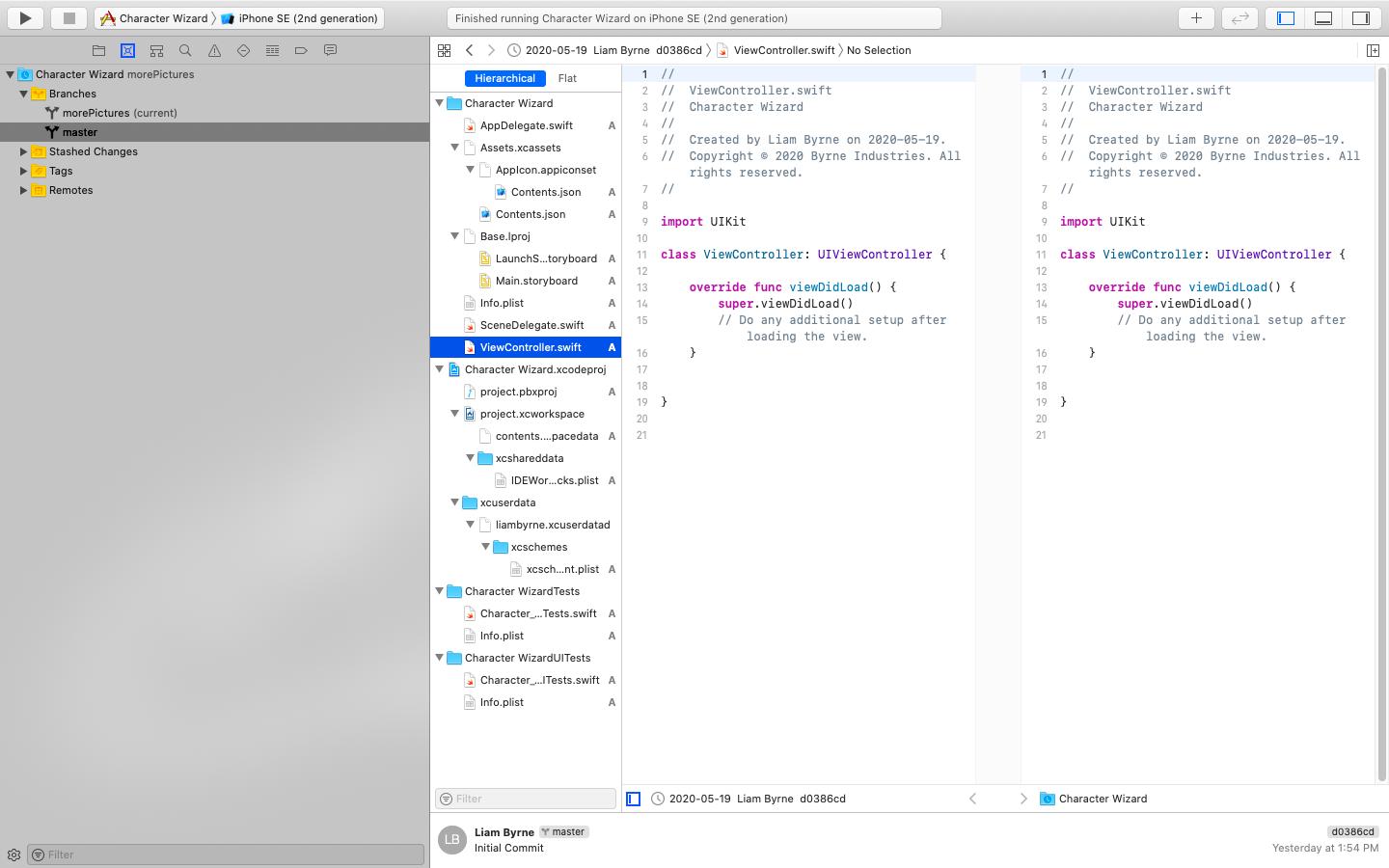
Task: Select AppDelegate.swift file
Action: click(x=526, y=125)
